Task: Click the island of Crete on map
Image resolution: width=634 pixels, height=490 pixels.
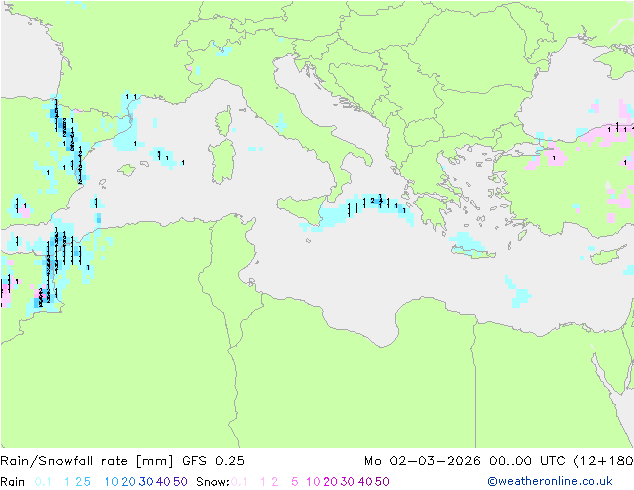Action: pos(473,252)
